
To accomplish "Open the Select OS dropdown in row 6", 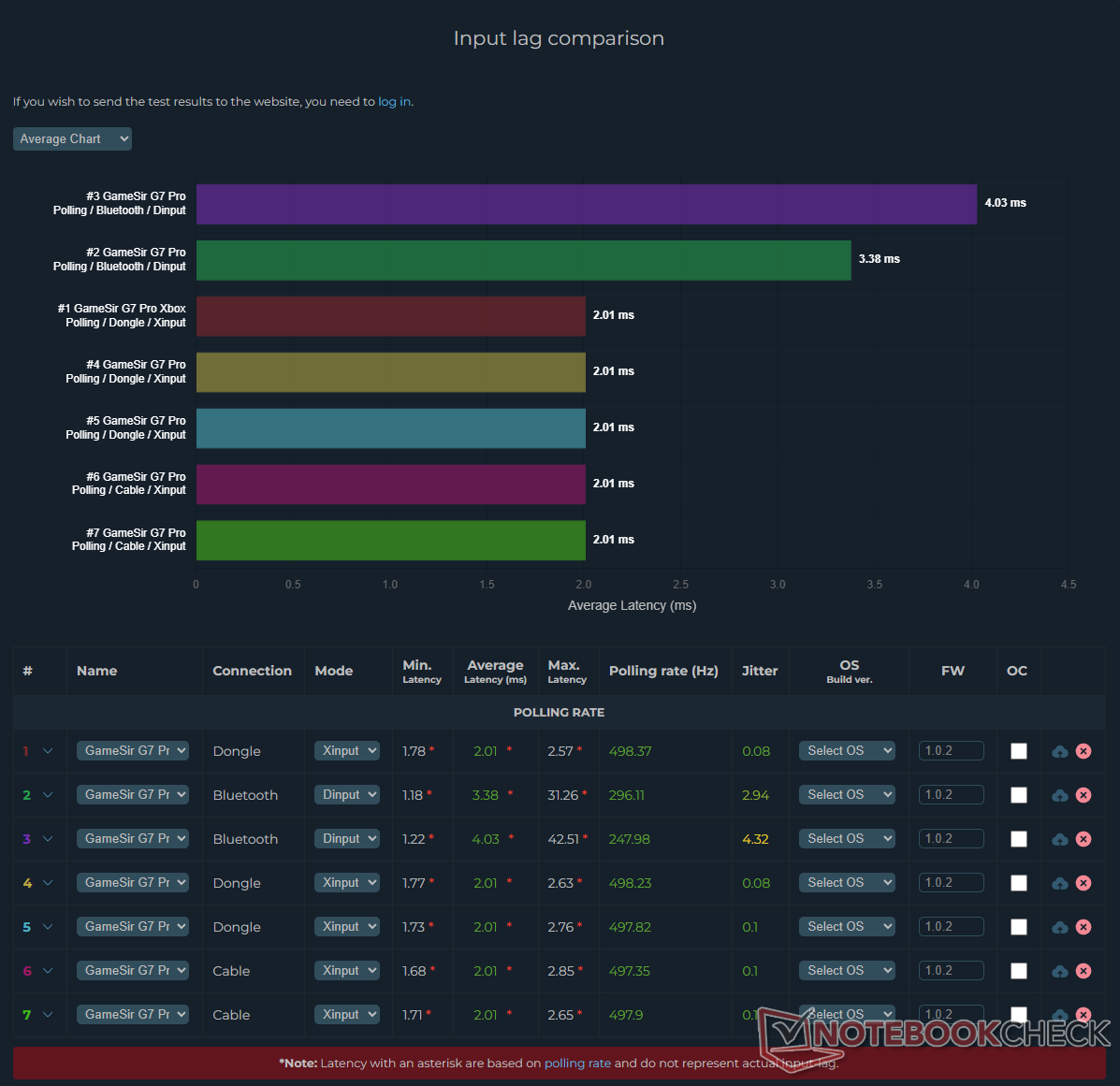I will pos(847,970).
